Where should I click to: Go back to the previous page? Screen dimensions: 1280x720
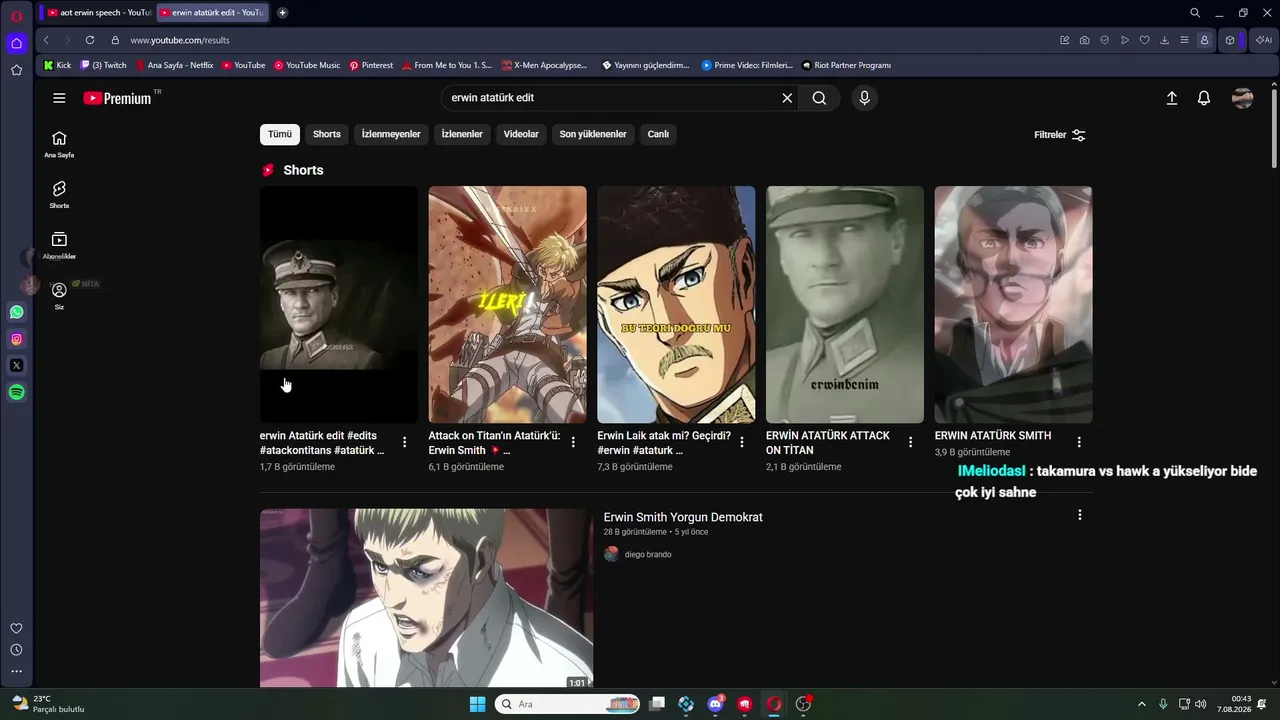tap(46, 40)
